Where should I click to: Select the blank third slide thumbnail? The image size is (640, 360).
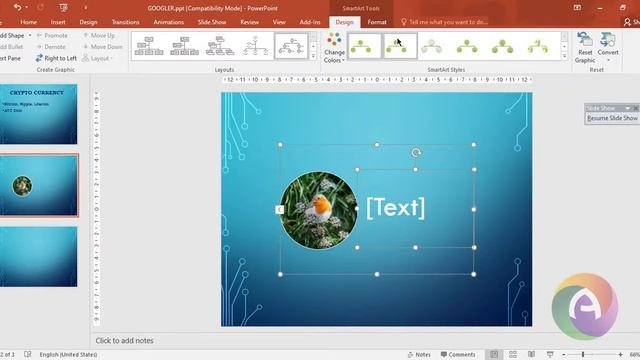pyautogui.click(x=38, y=257)
